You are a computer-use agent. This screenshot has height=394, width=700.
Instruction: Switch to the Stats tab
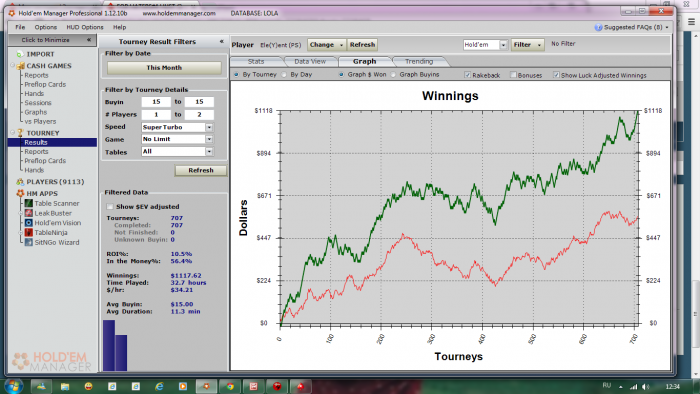(256, 62)
